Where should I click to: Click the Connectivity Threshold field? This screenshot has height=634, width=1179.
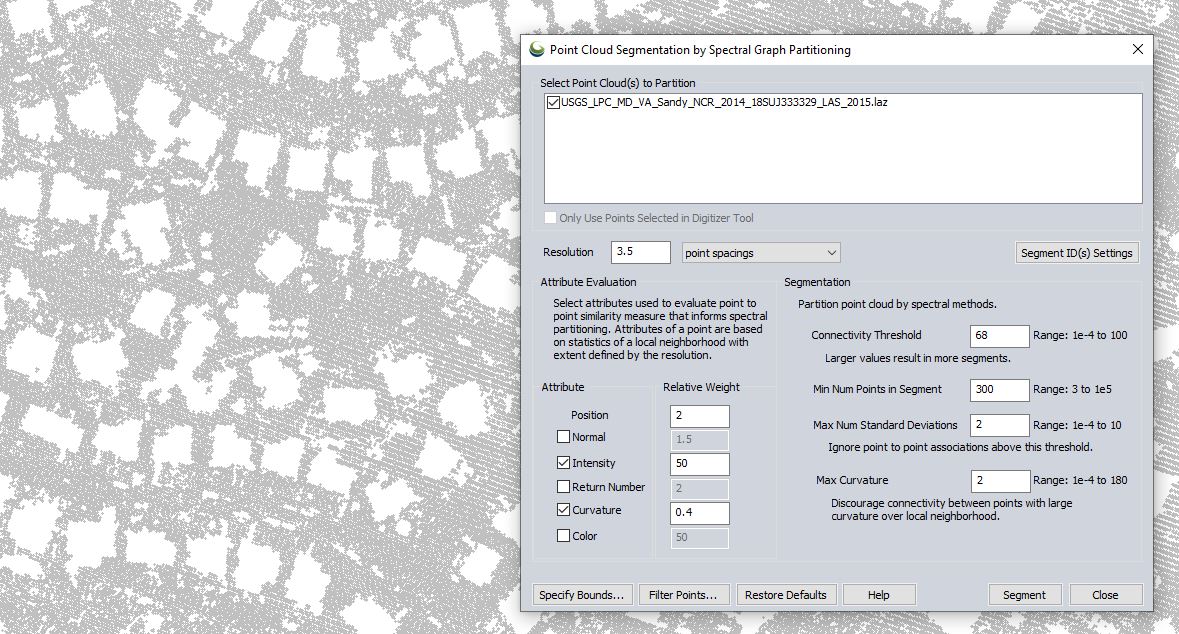click(999, 335)
